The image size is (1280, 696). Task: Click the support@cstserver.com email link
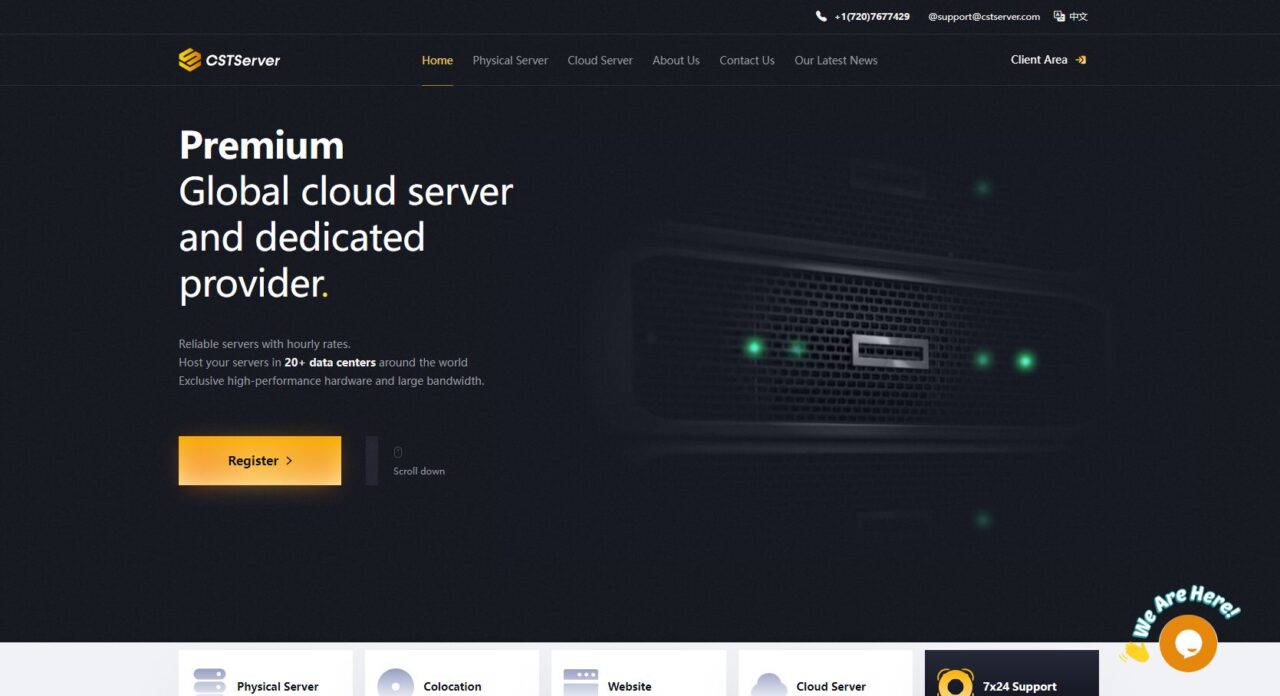tap(984, 17)
